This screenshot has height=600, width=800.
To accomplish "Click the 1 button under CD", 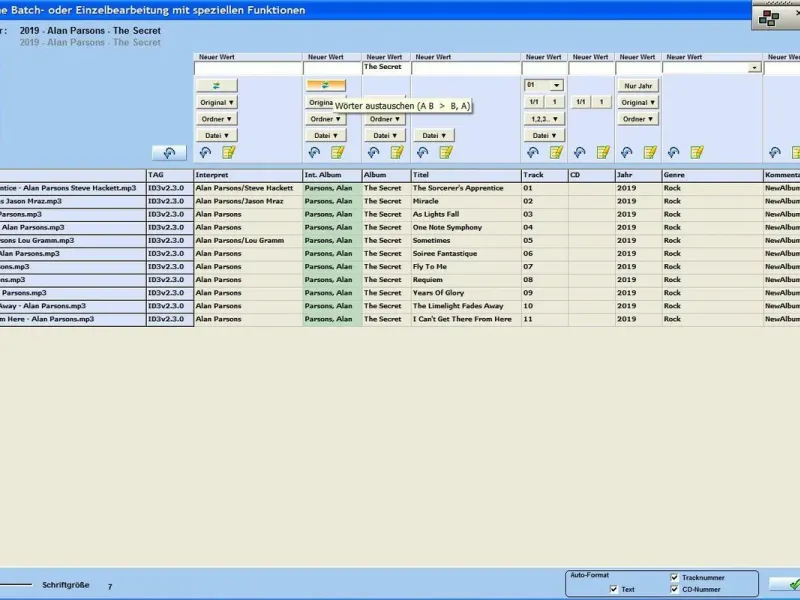I will coord(602,102).
